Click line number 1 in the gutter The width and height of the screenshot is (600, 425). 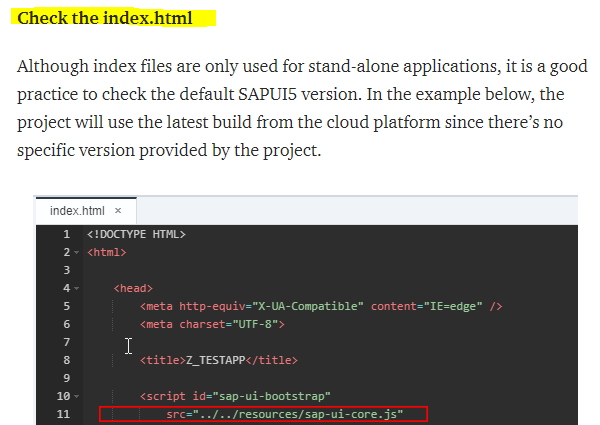67,234
